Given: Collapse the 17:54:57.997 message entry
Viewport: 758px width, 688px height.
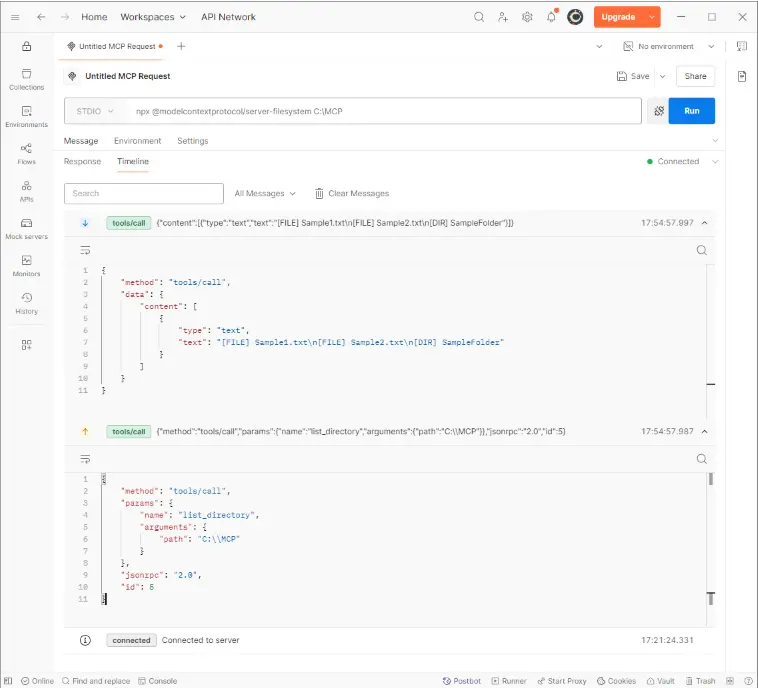Looking at the screenshot, I should (x=704, y=223).
